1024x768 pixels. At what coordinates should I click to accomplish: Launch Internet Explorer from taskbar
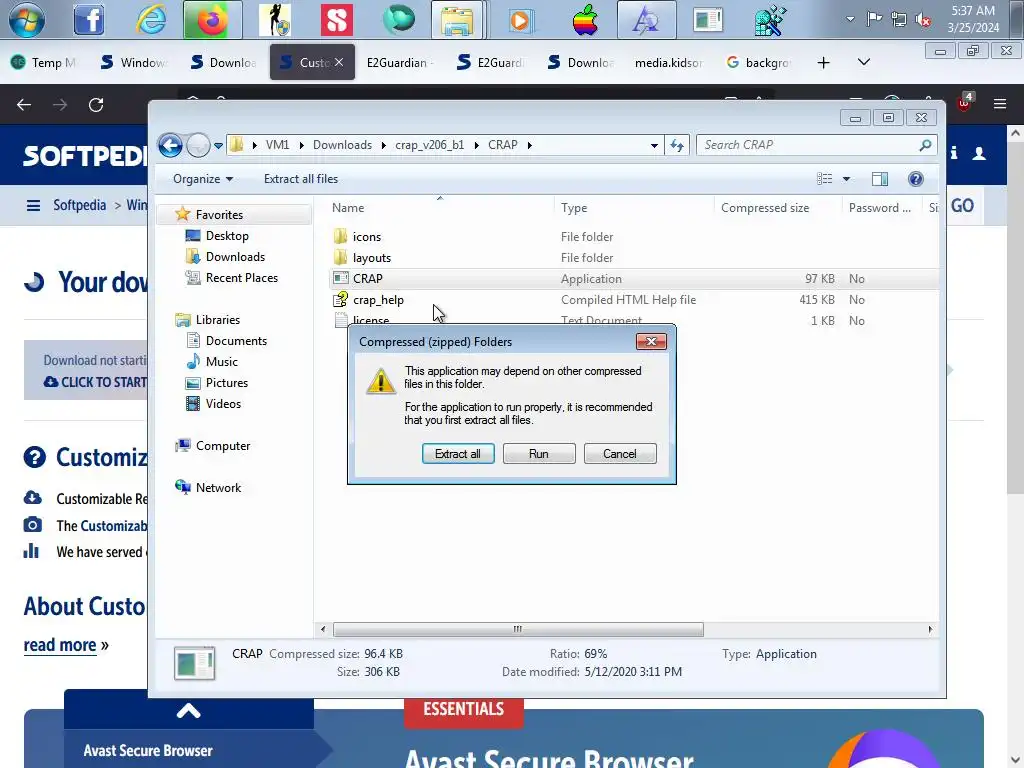click(x=151, y=20)
